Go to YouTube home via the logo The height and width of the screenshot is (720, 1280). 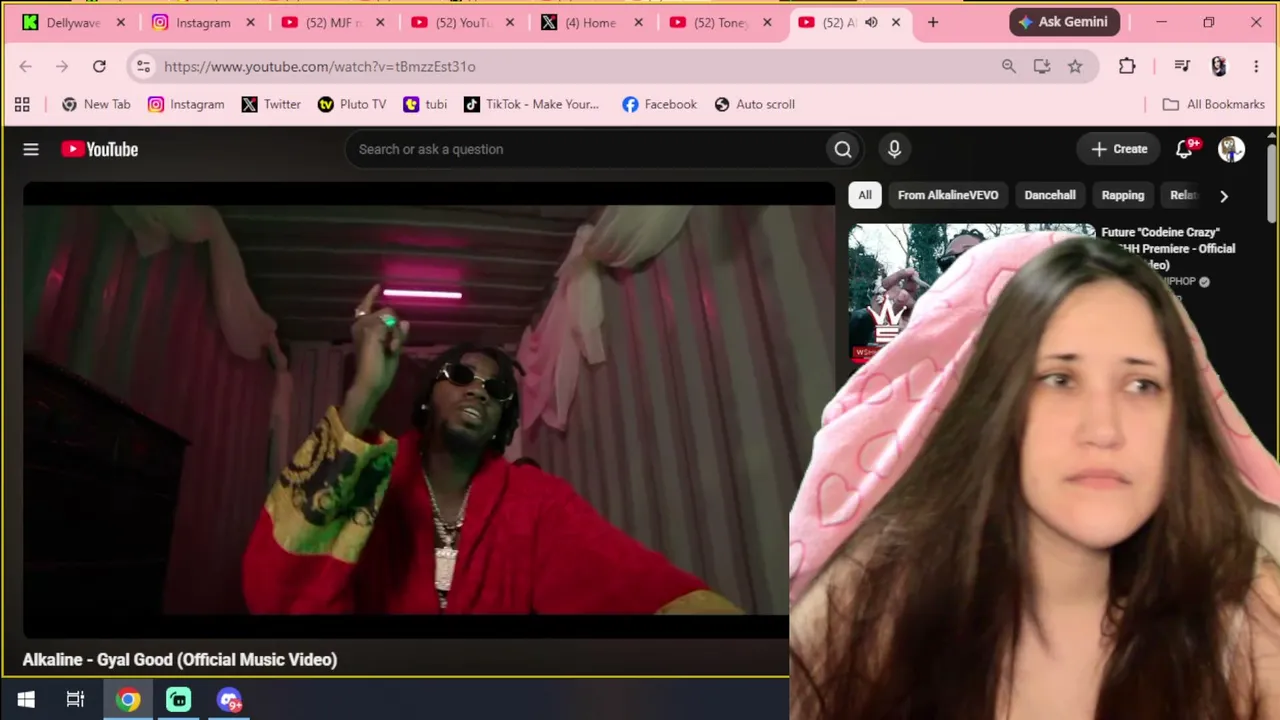(x=99, y=149)
